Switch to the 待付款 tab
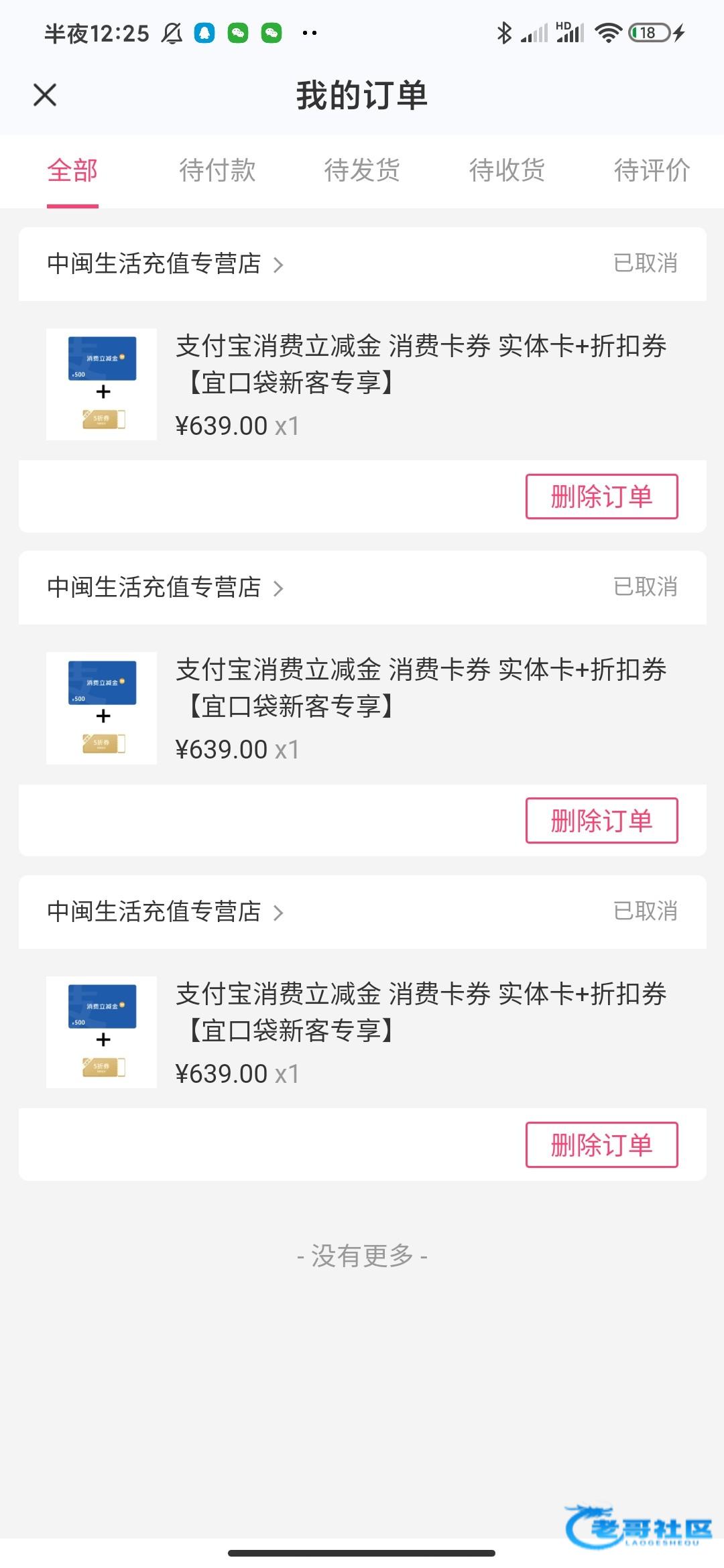The width and height of the screenshot is (724, 1568). 217,170
